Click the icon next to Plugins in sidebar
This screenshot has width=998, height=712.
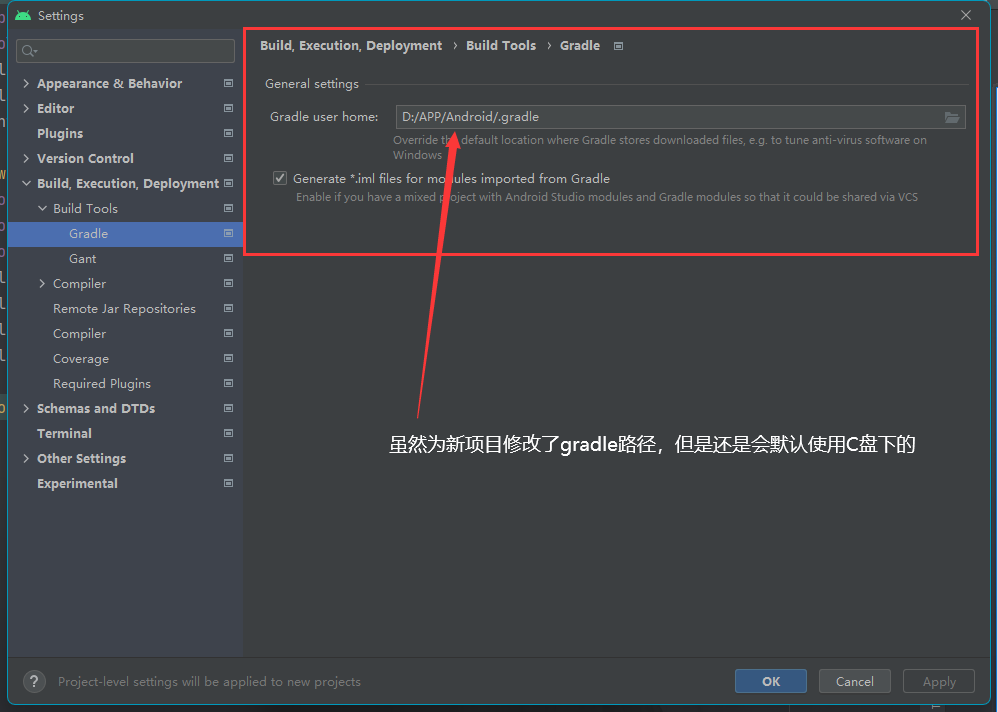point(228,133)
